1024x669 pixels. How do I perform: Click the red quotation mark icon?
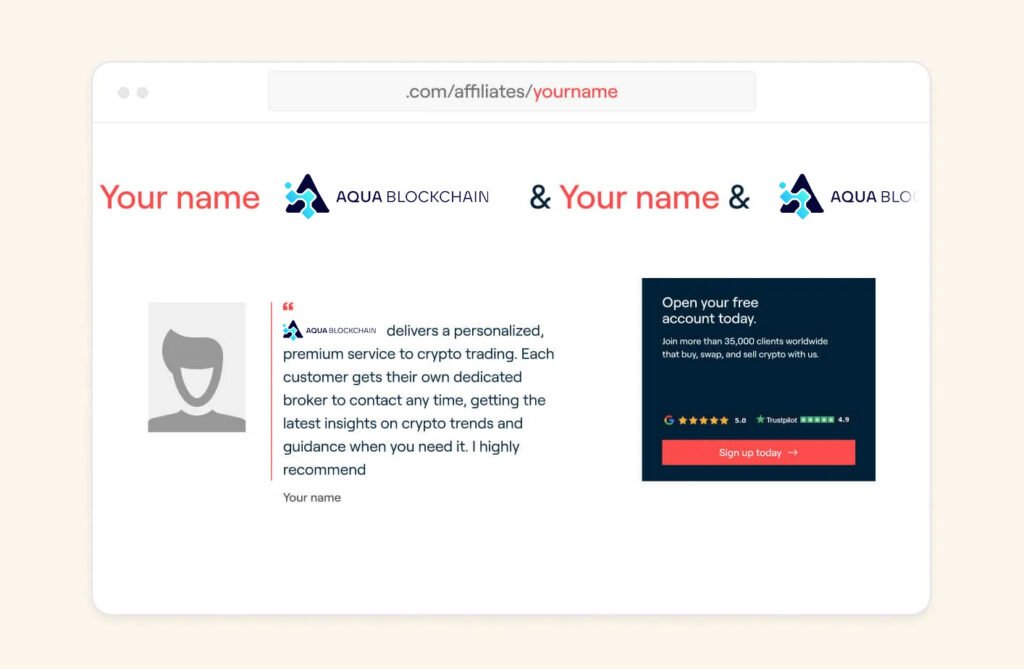(x=288, y=307)
